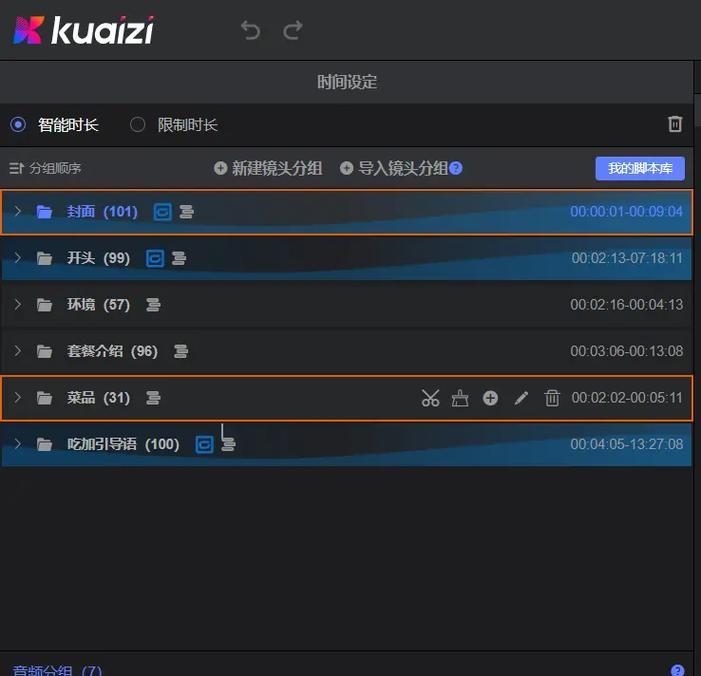Image resolution: width=701 pixels, height=676 pixels.
Task: Select the 套餐介绍 (96) group name
Action: tap(112, 351)
